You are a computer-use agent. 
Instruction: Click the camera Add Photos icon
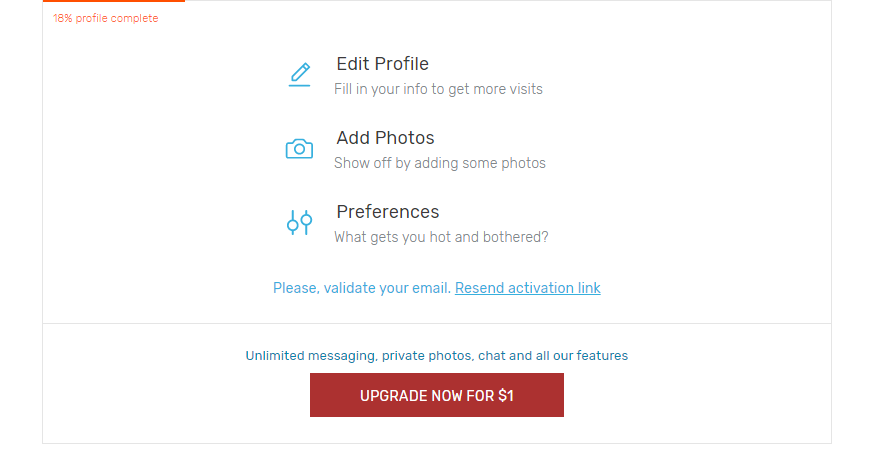point(300,149)
